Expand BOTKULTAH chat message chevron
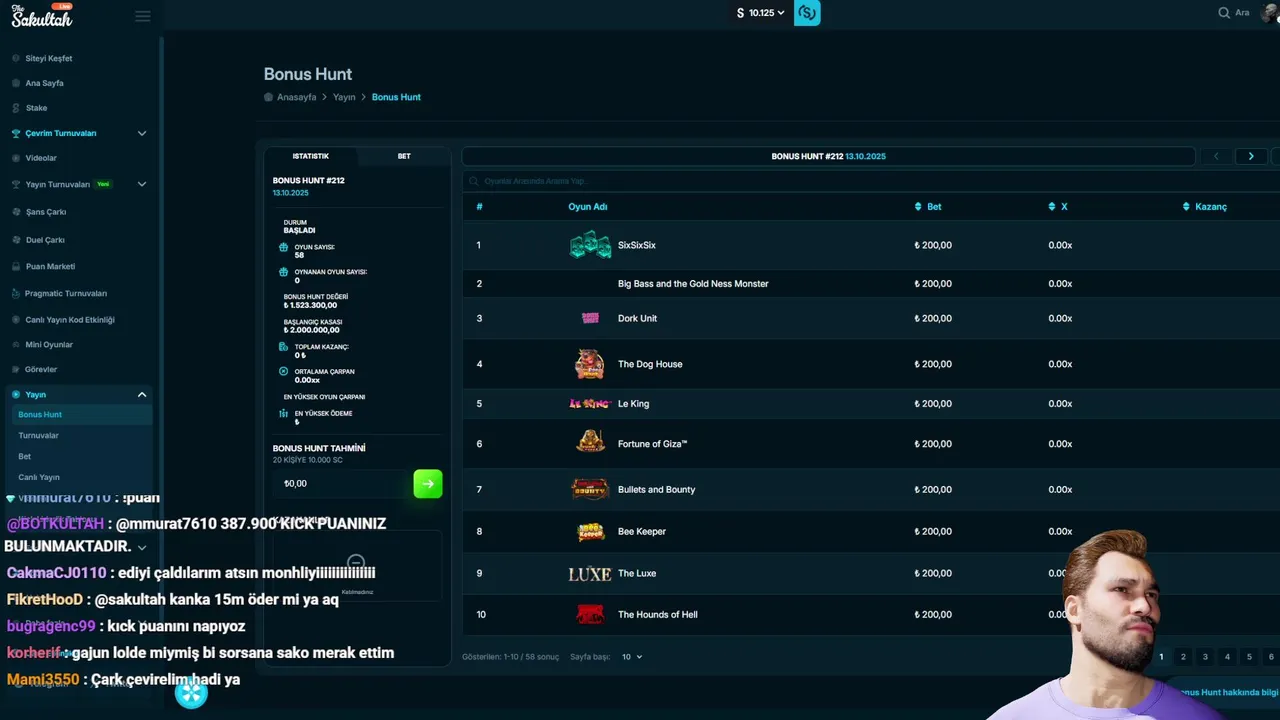The width and height of the screenshot is (1280, 720). (142, 547)
